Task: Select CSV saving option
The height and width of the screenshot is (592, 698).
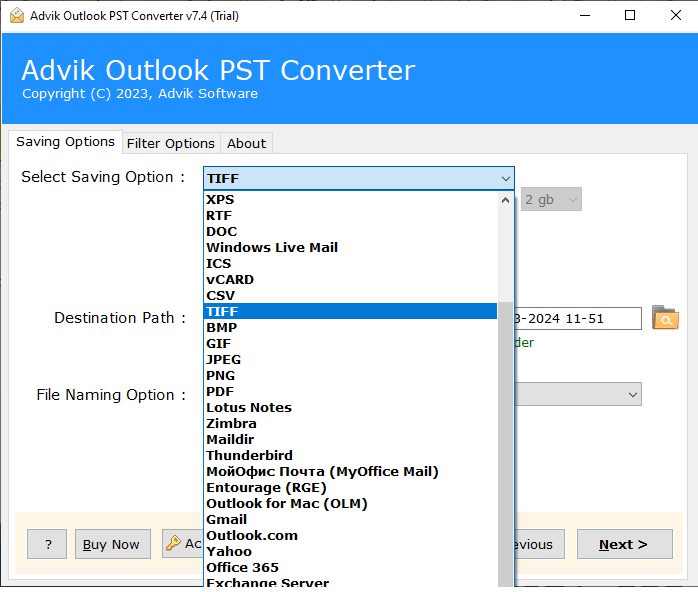Action: 350,296
